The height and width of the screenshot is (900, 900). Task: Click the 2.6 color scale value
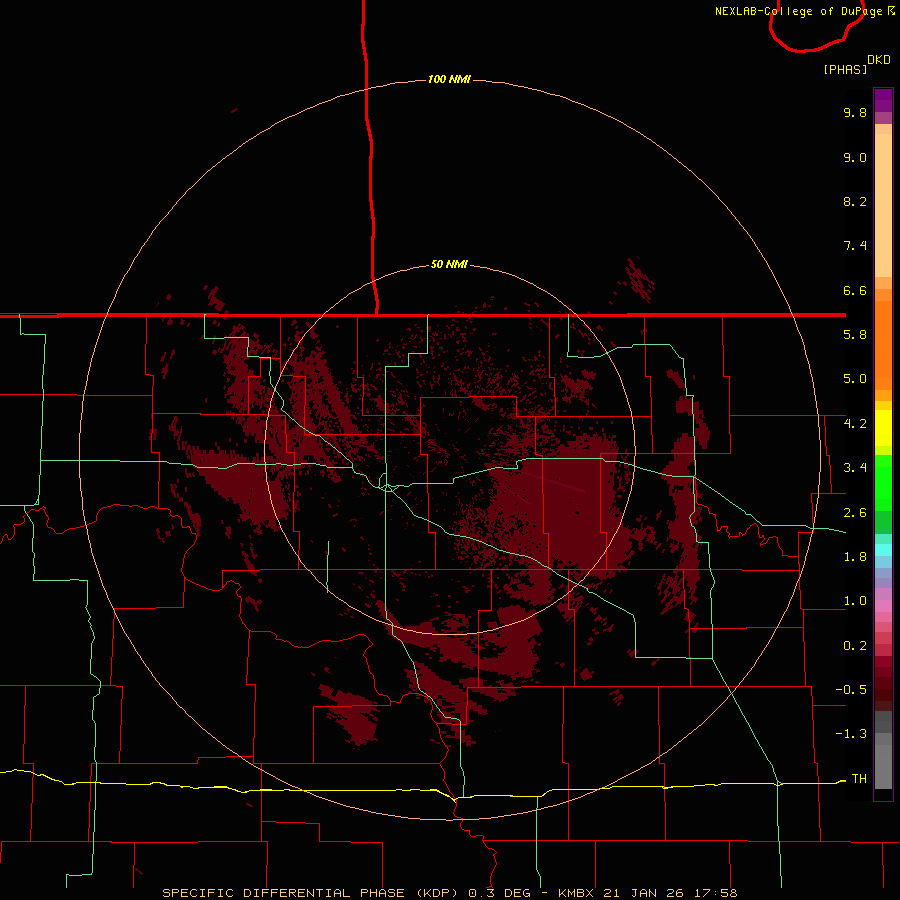(855, 513)
